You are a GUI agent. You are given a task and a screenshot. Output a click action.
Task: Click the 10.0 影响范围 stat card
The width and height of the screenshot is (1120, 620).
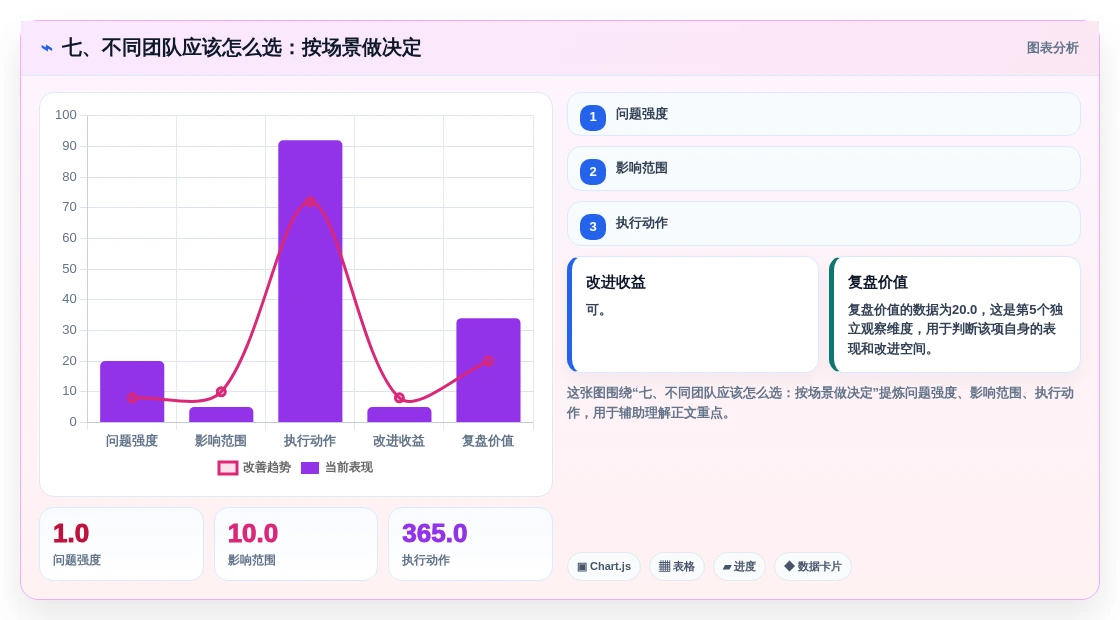(296, 544)
